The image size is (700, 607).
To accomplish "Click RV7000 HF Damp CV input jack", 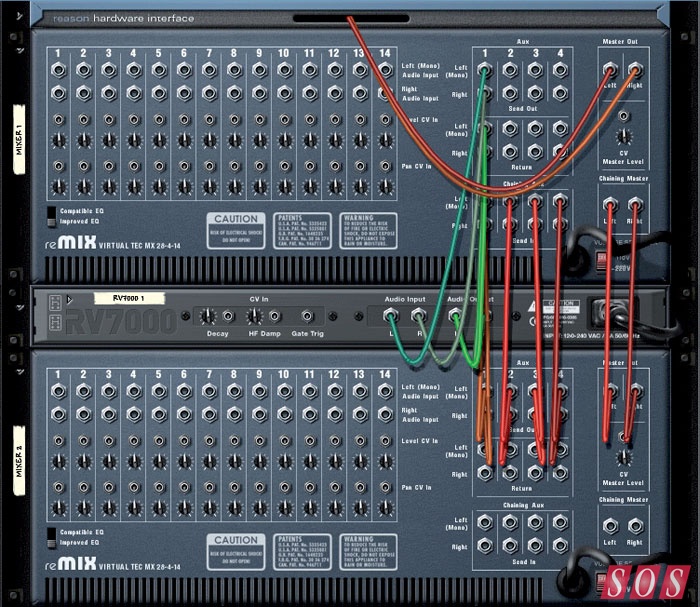I will tap(275, 316).
